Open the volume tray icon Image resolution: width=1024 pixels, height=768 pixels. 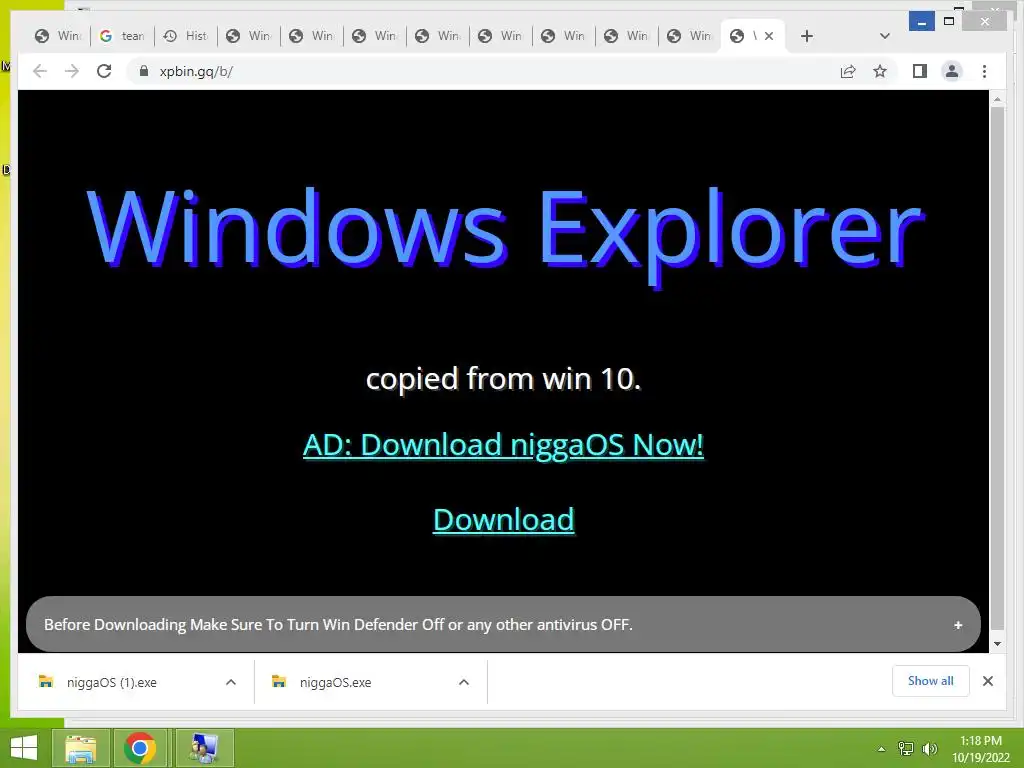[x=929, y=749]
